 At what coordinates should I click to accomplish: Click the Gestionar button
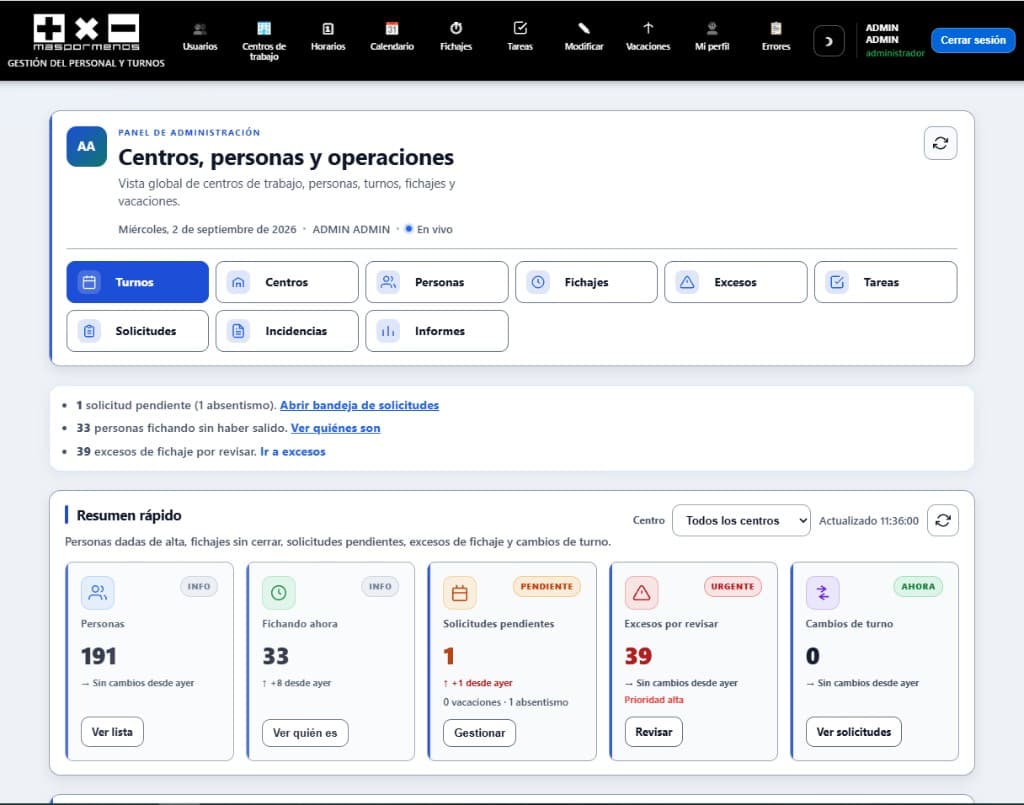(479, 733)
